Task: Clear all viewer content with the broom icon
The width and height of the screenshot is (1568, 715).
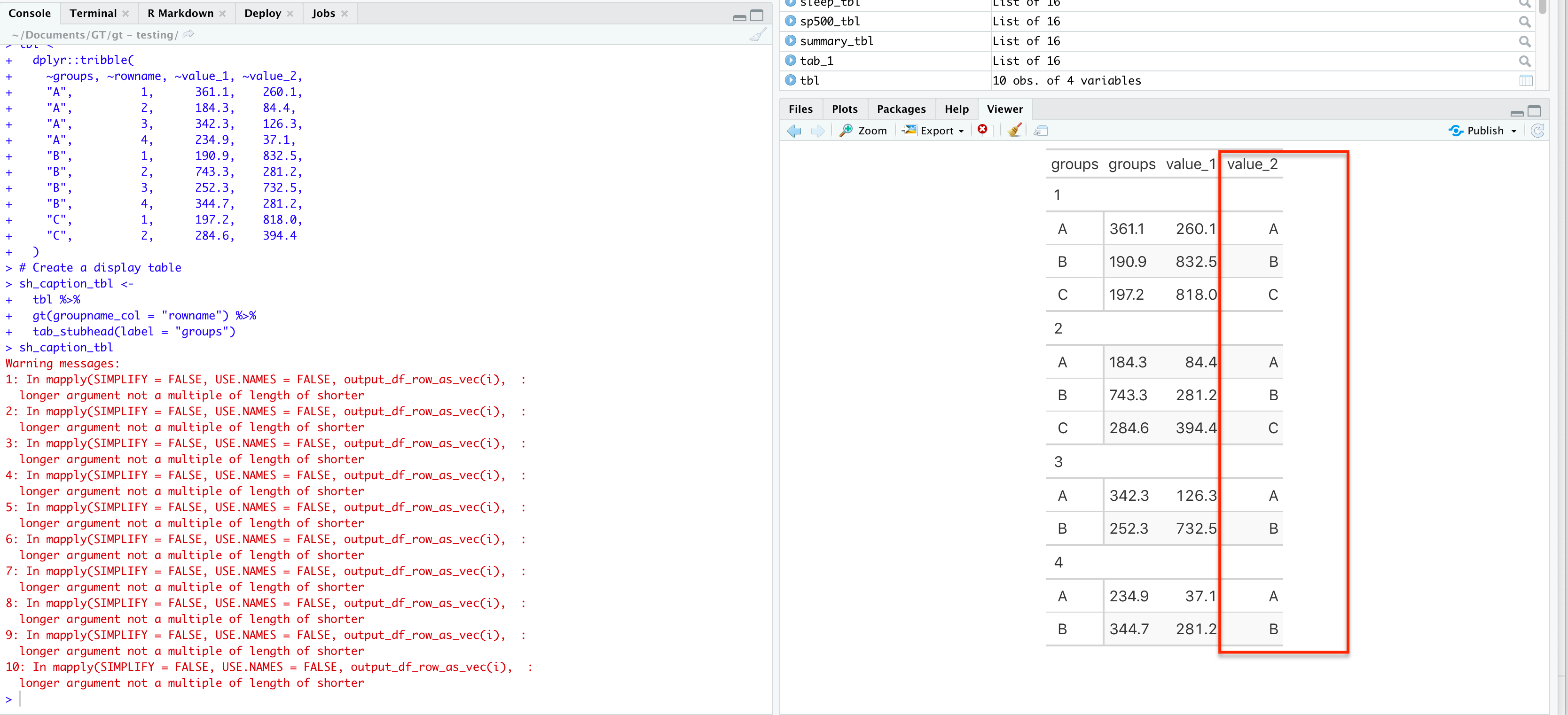Action: (1014, 130)
